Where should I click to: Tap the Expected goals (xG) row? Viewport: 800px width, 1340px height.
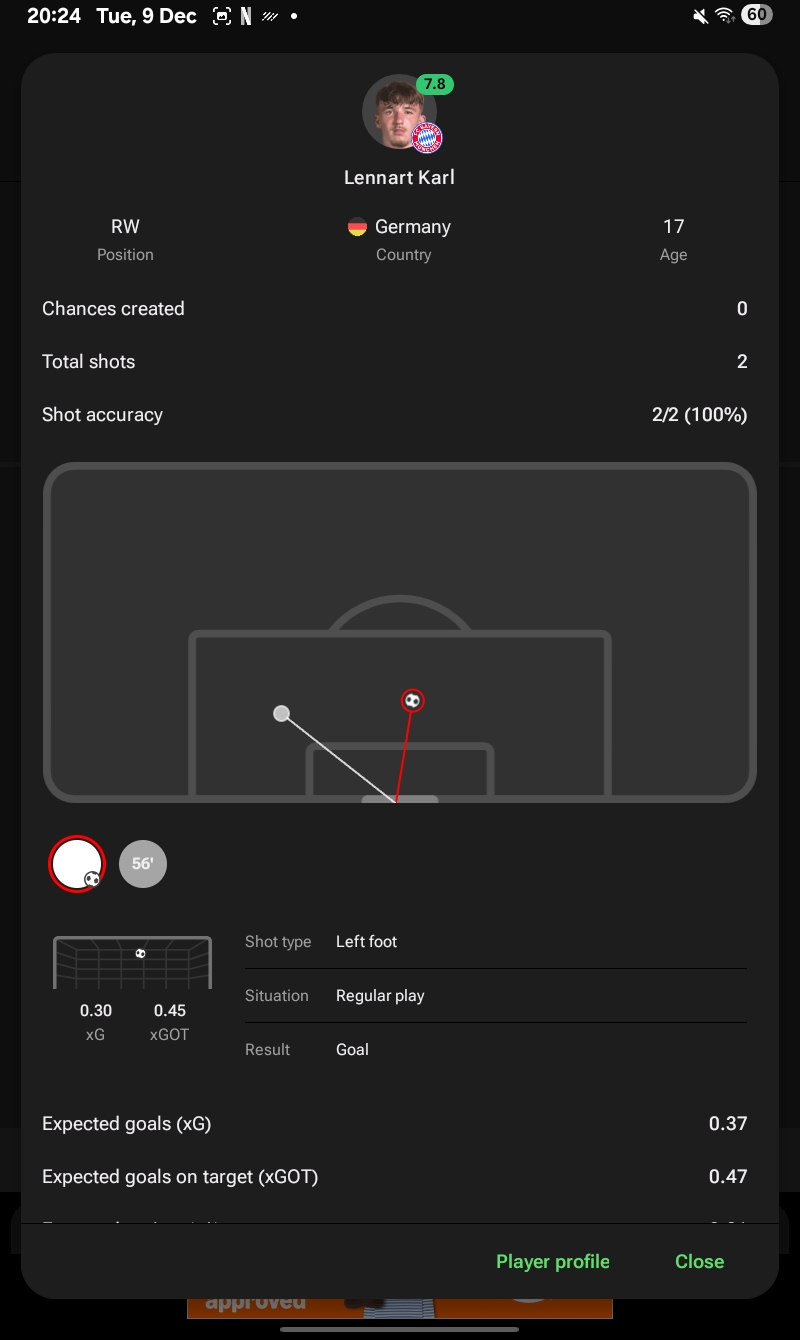(395, 1124)
